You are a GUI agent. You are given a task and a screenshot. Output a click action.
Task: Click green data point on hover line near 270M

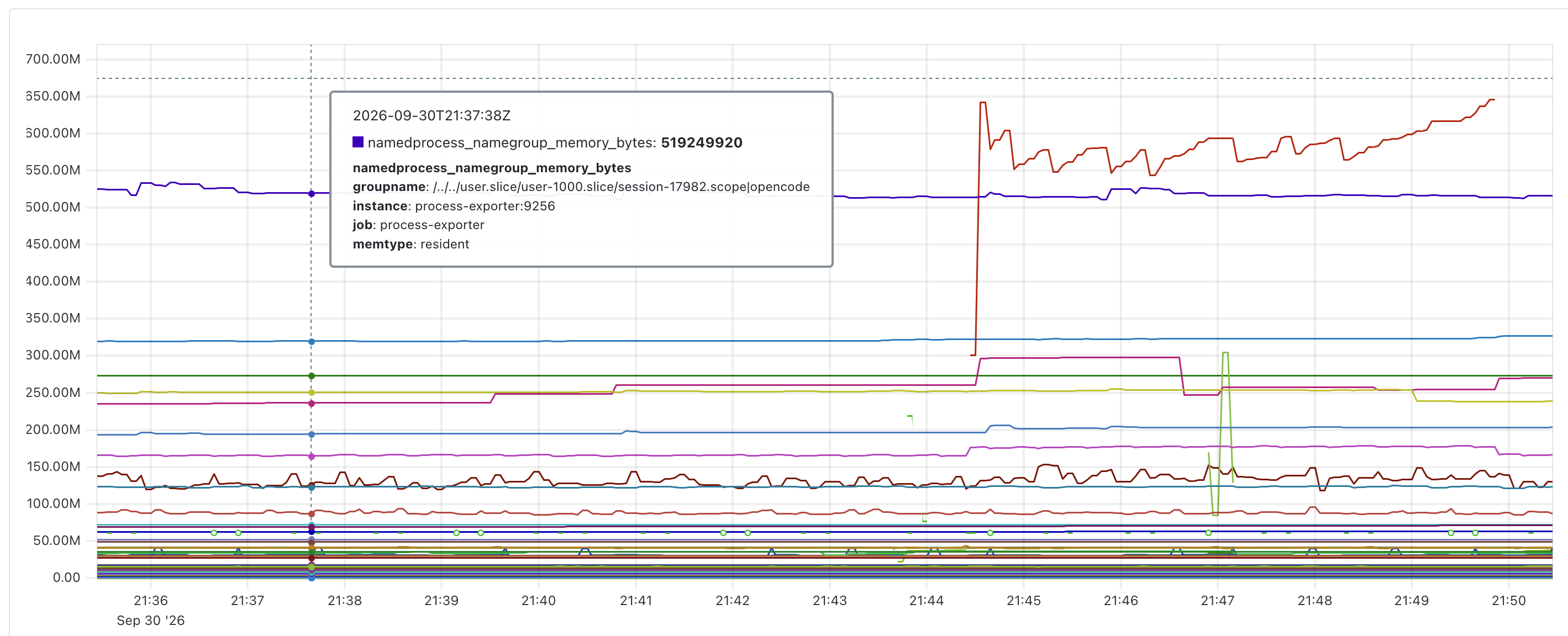(311, 376)
